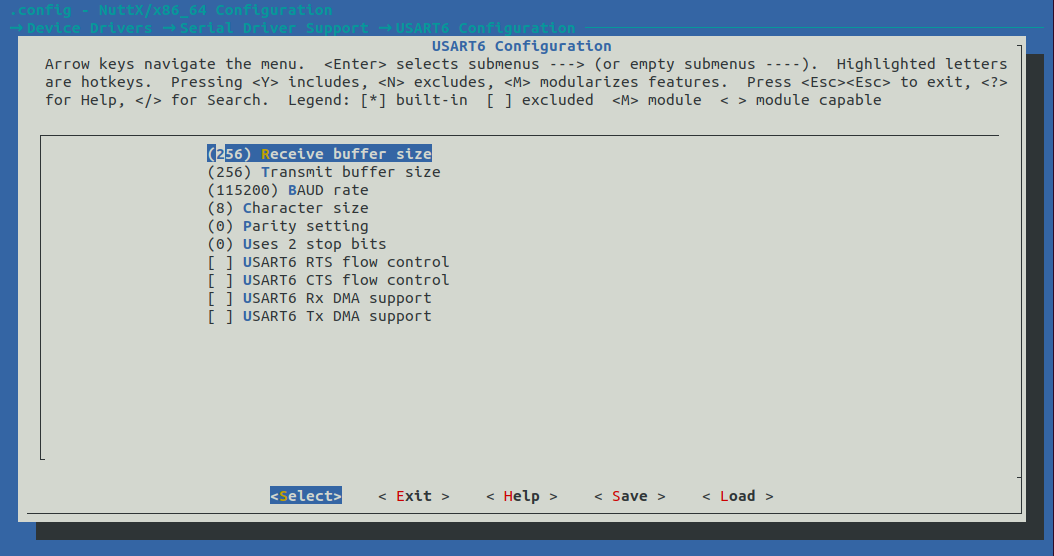Toggle USART6 CTS flow control
This screenshot has width=1054, height=556.
click(328, 280)
